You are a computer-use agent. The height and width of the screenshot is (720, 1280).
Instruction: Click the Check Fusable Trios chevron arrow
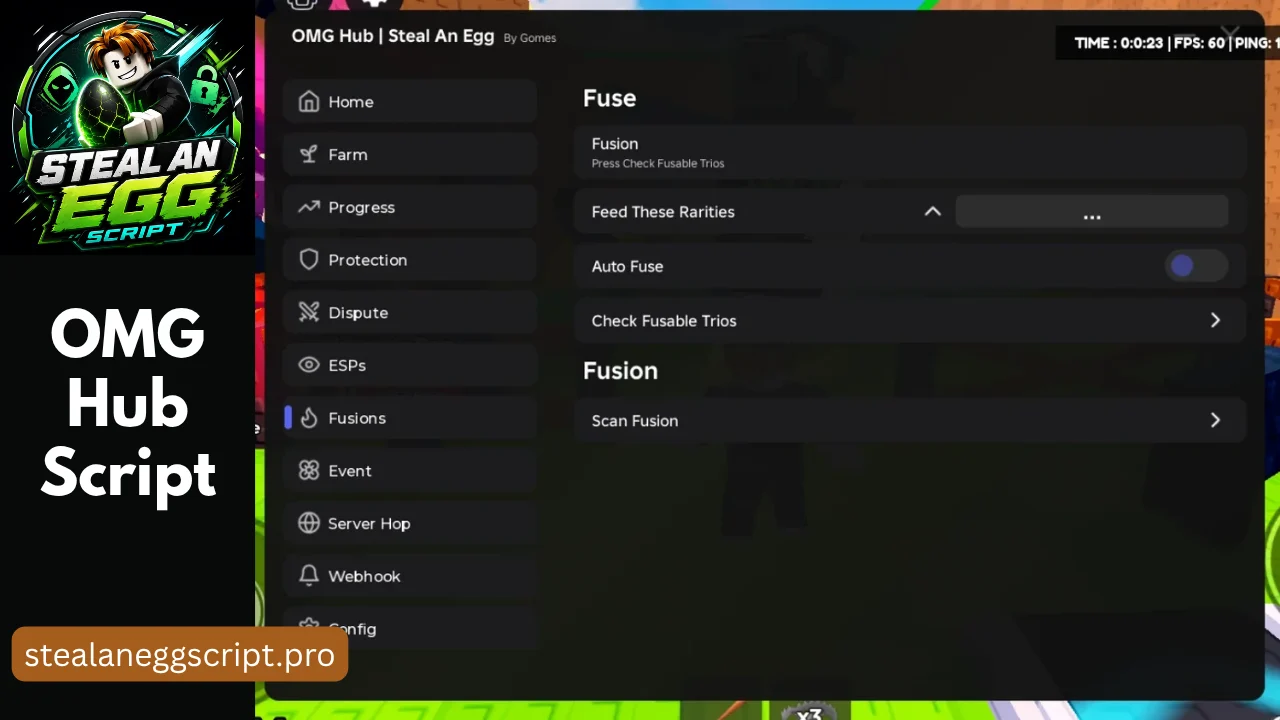coord(1215,320)
